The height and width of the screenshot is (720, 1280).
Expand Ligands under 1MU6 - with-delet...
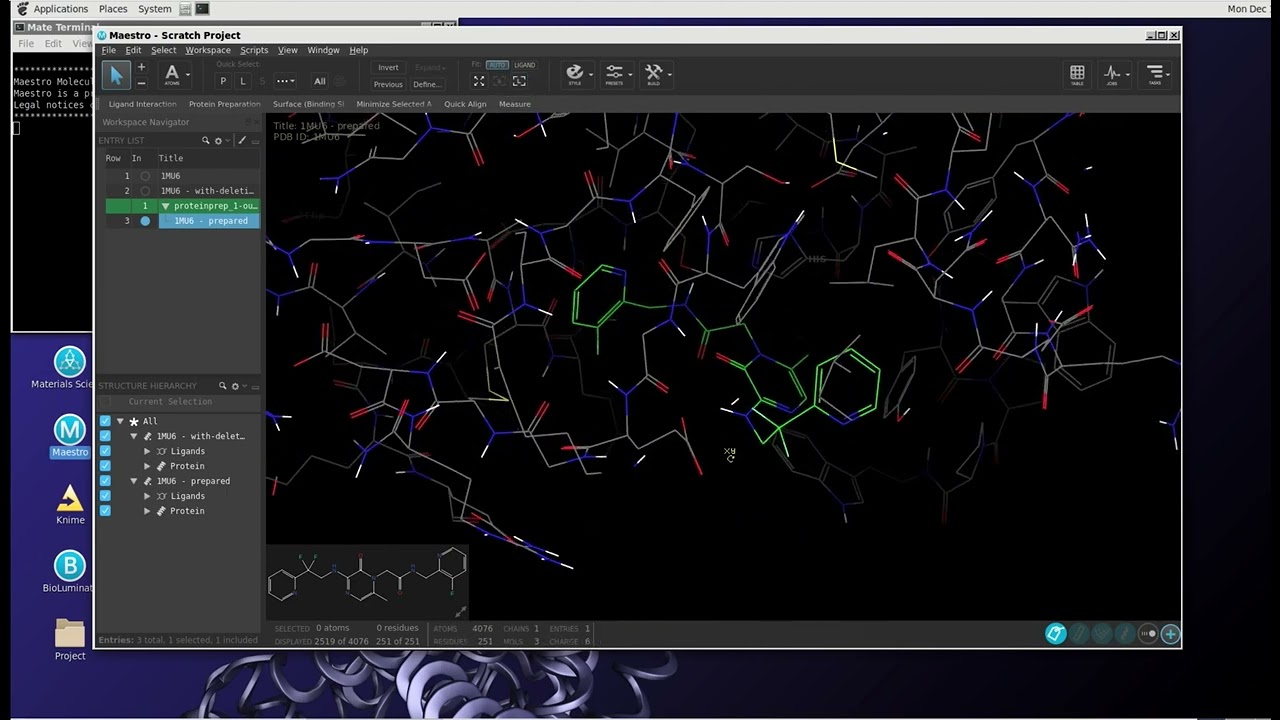(x=148, y=451)
